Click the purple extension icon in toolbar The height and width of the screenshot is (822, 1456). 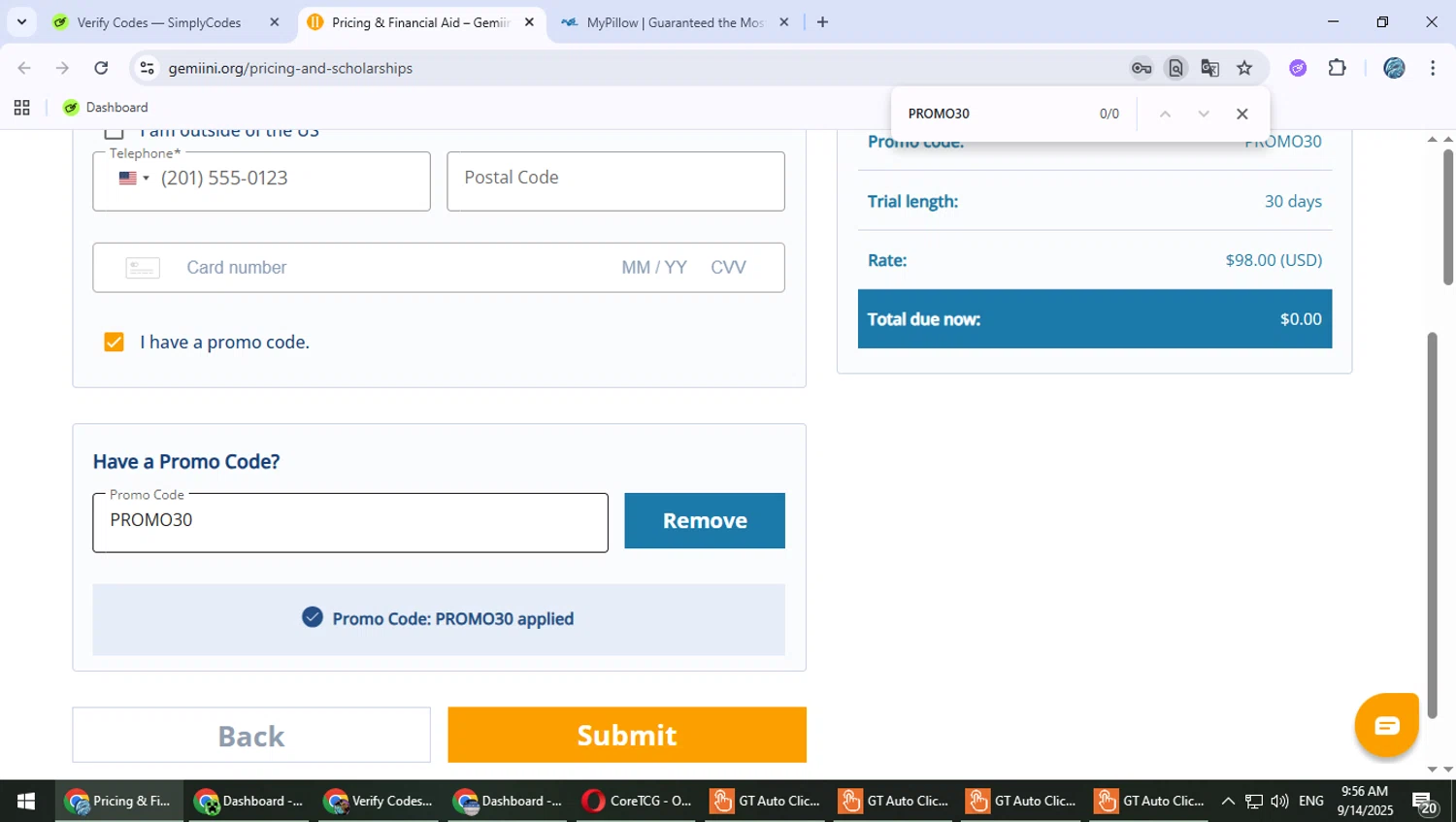[1298, 68]
